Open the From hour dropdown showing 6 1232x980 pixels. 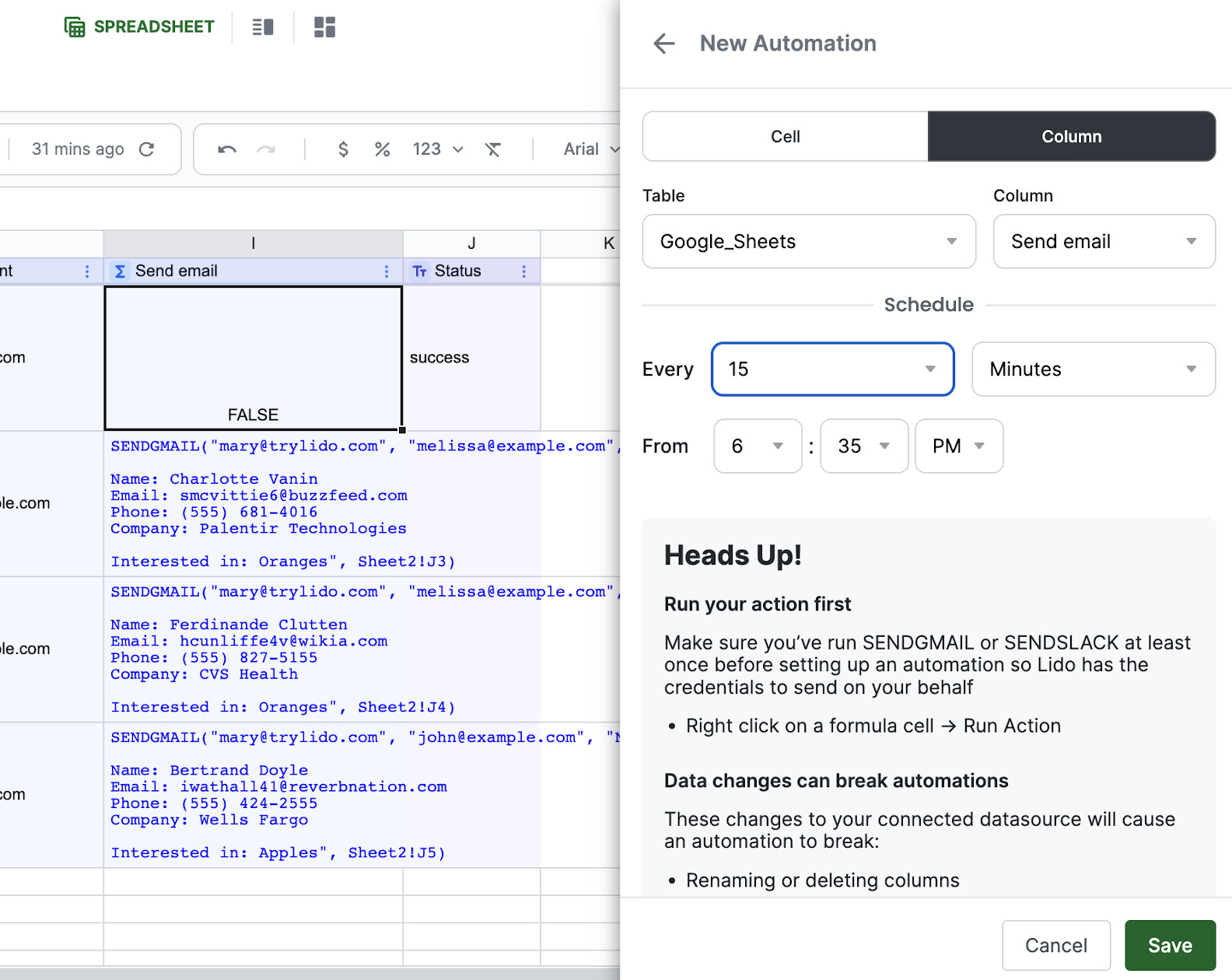point(758,446)
